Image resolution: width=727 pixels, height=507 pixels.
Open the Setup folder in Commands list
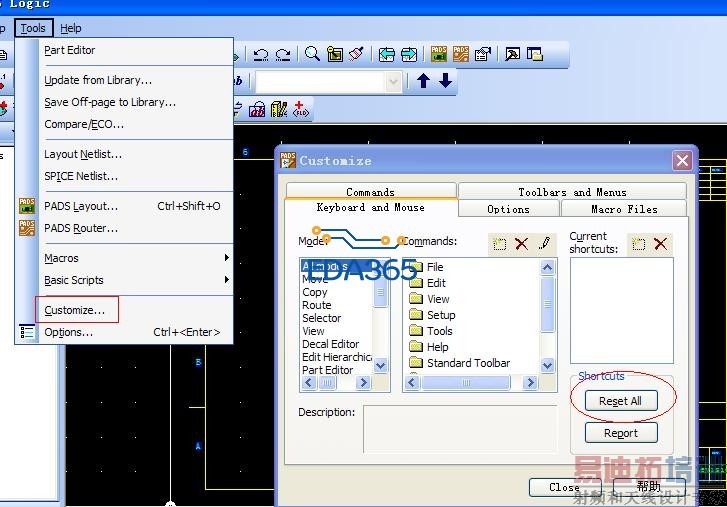click(x=433, y=315)
